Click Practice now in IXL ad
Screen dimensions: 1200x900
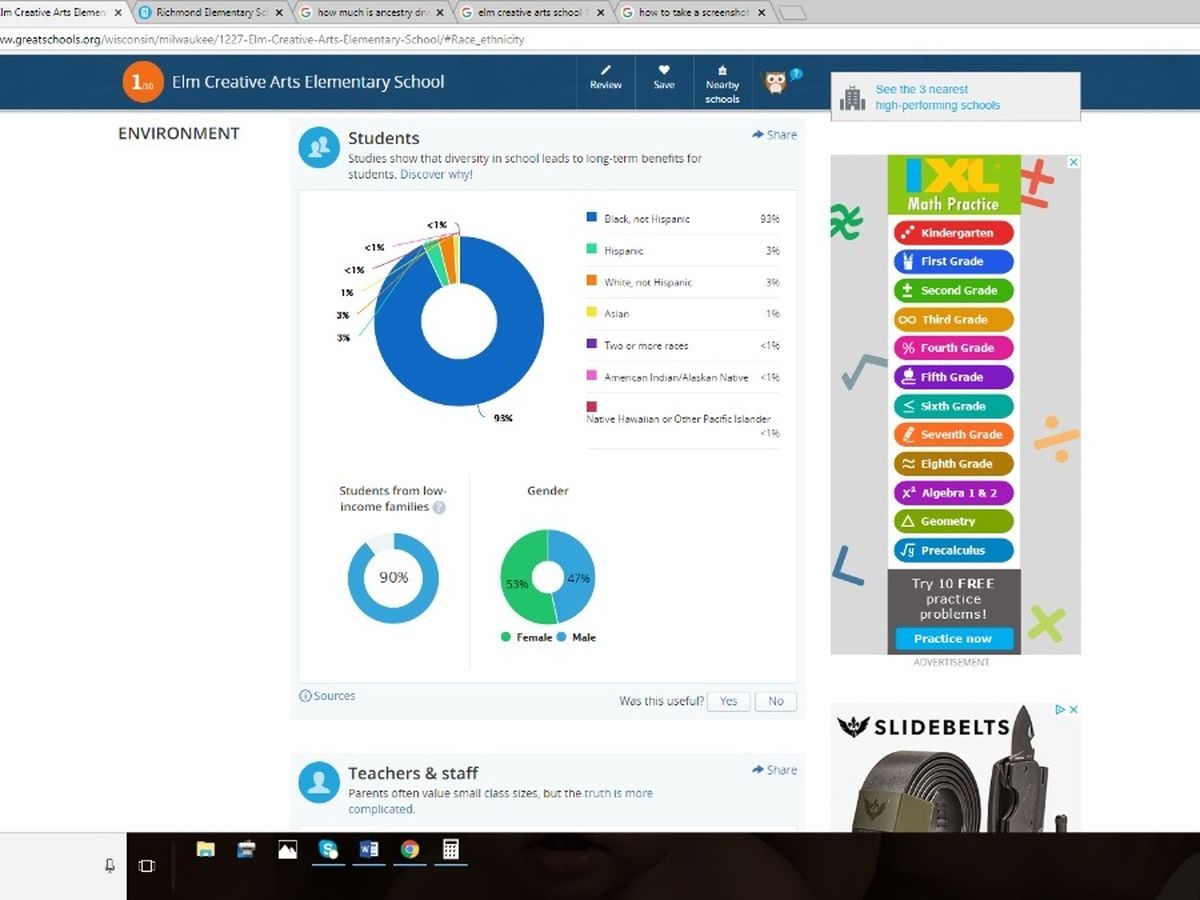[x=952, y=639]
